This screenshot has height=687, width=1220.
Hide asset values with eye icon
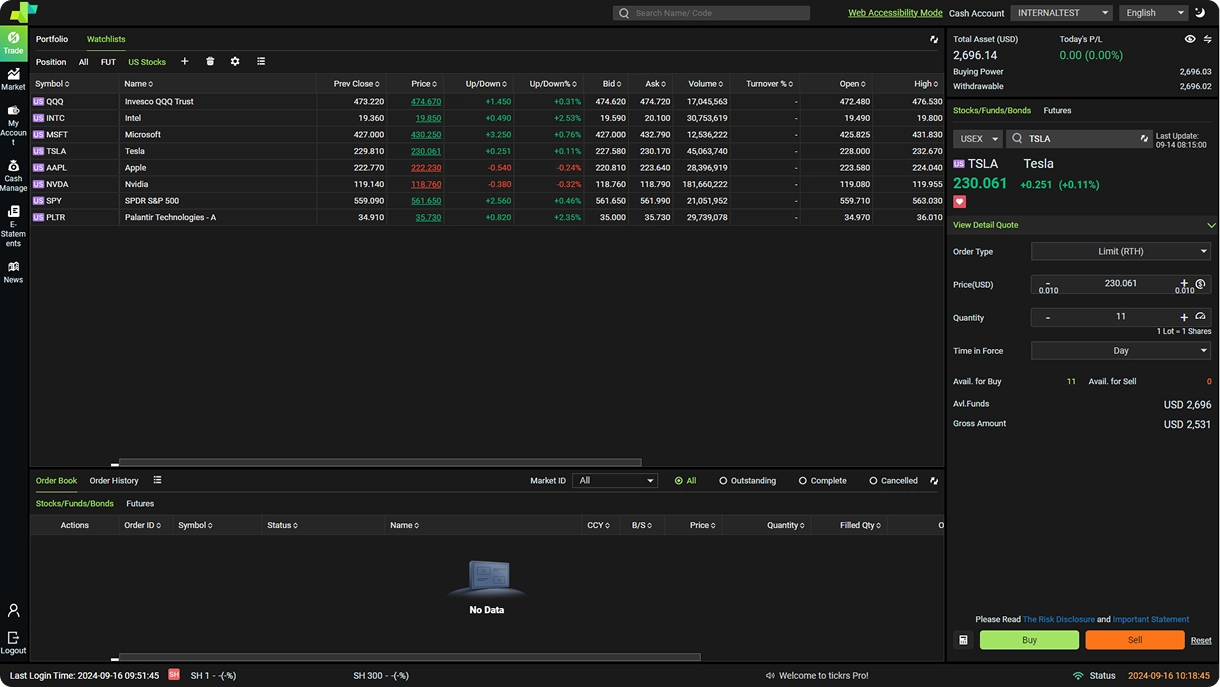(1190, 39)
